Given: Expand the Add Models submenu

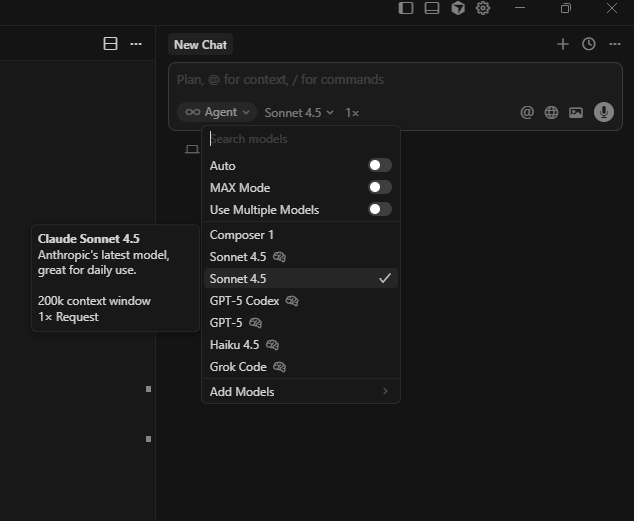Looking at the screenshot, I should (x=301, y=391).
